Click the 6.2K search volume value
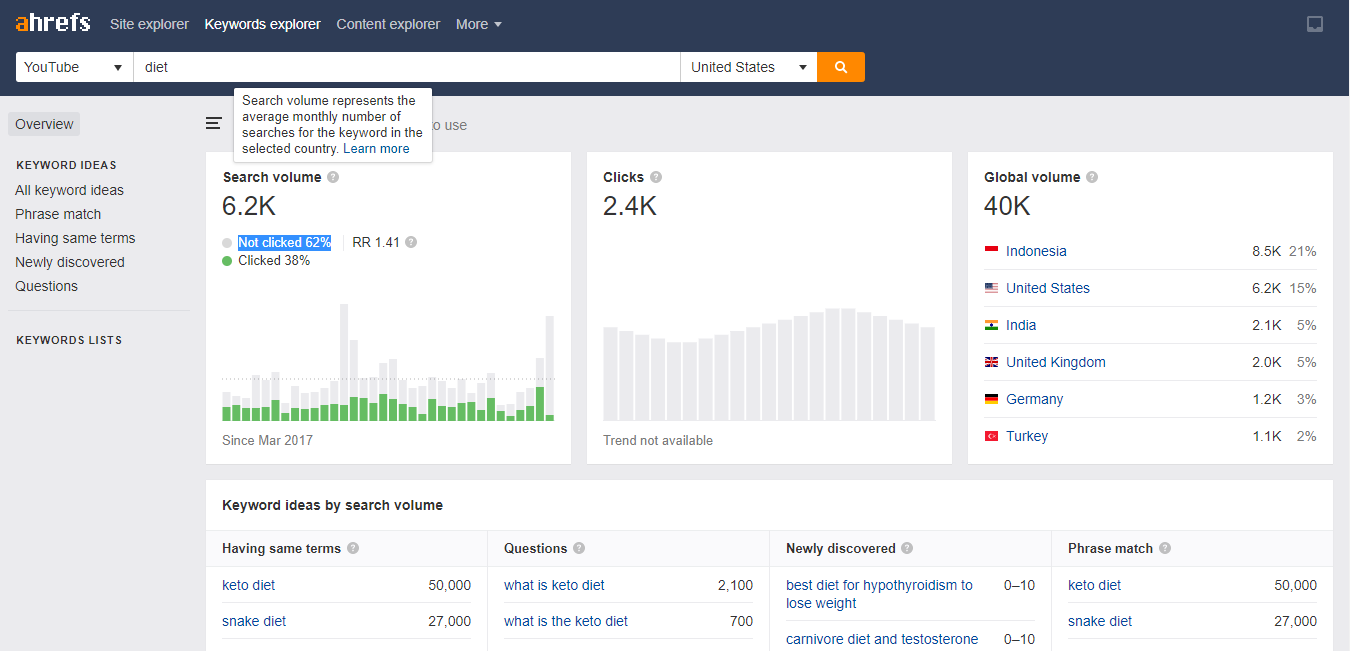The width and height of the screenshot is (1350, 651). click(249, 206)
